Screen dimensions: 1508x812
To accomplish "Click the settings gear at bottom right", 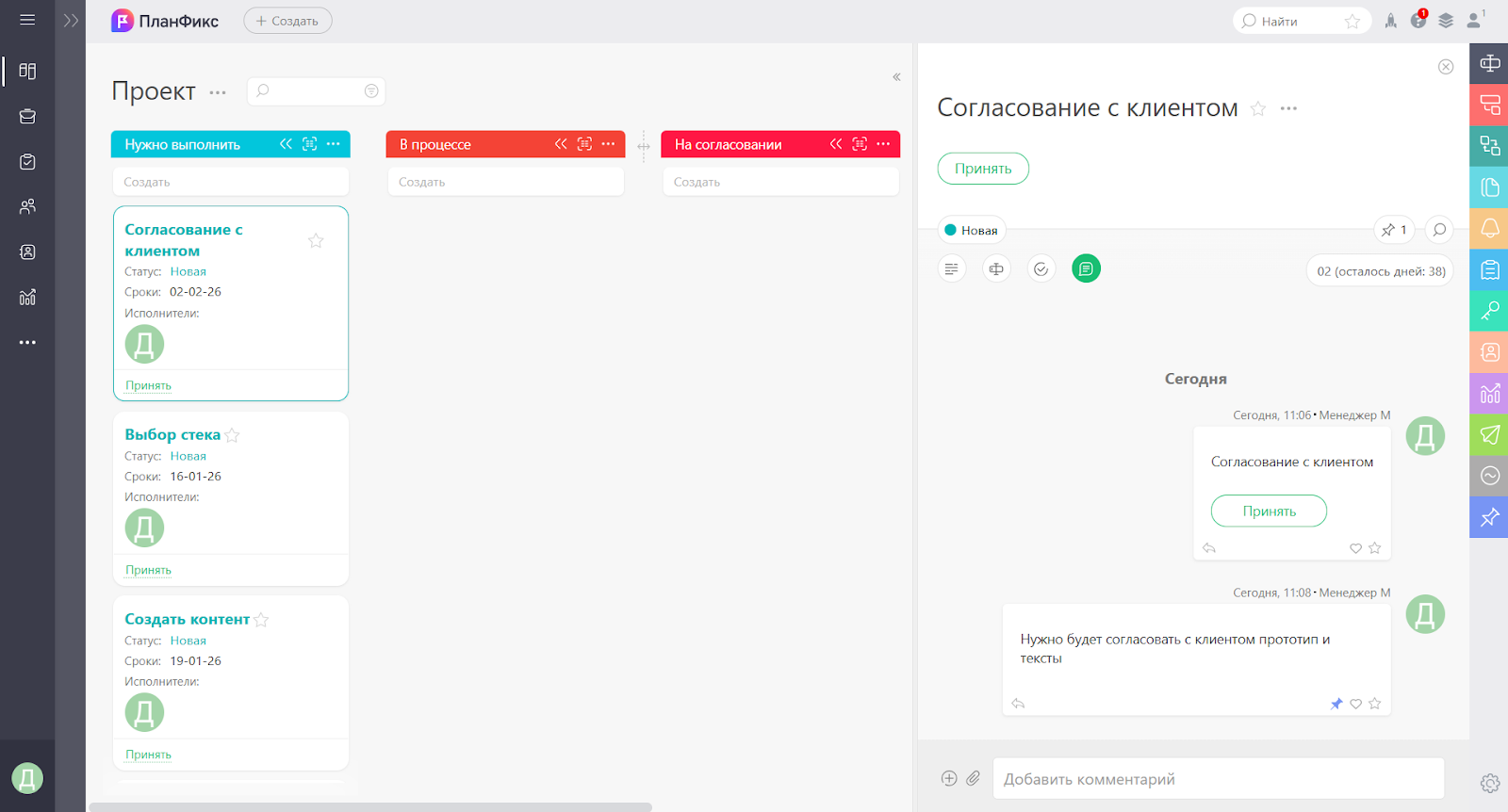I will click(1489, 783).
